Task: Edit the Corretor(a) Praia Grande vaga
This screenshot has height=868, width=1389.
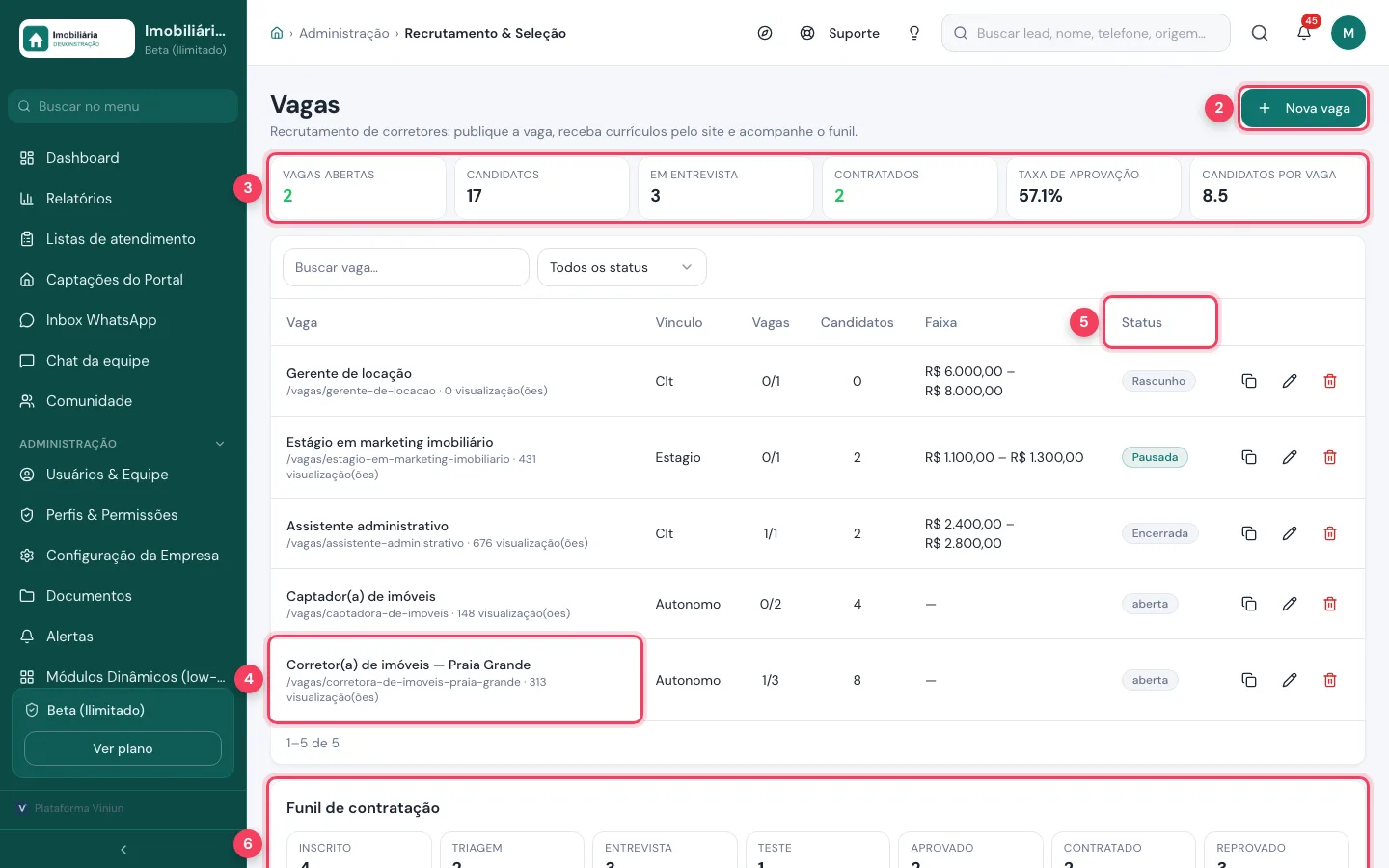Action: tap(1290, 680)
